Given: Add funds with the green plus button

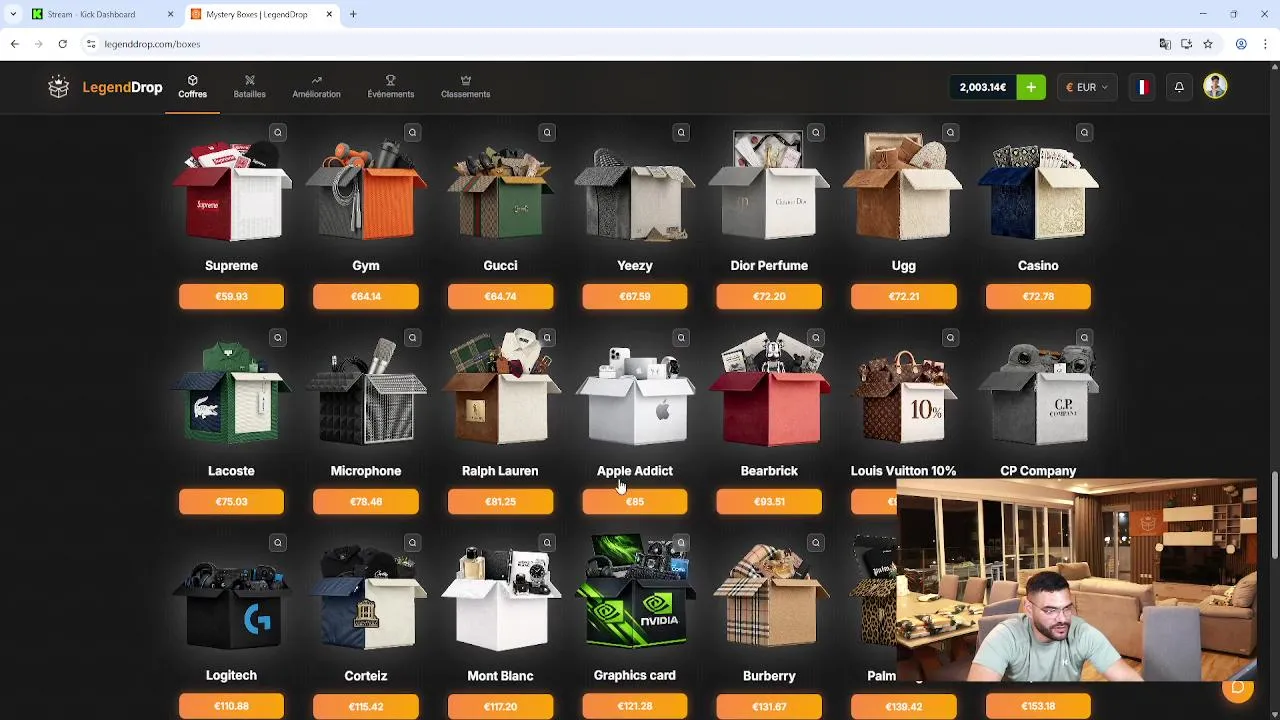Looking at the screenshot, I should 1031,87.
